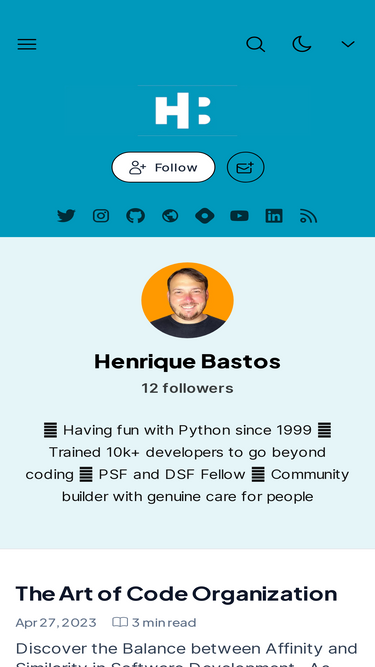Viewport: 375px width, 667px height.
Task: Visit the YouTube channel icon
Action: pos(239,216)
